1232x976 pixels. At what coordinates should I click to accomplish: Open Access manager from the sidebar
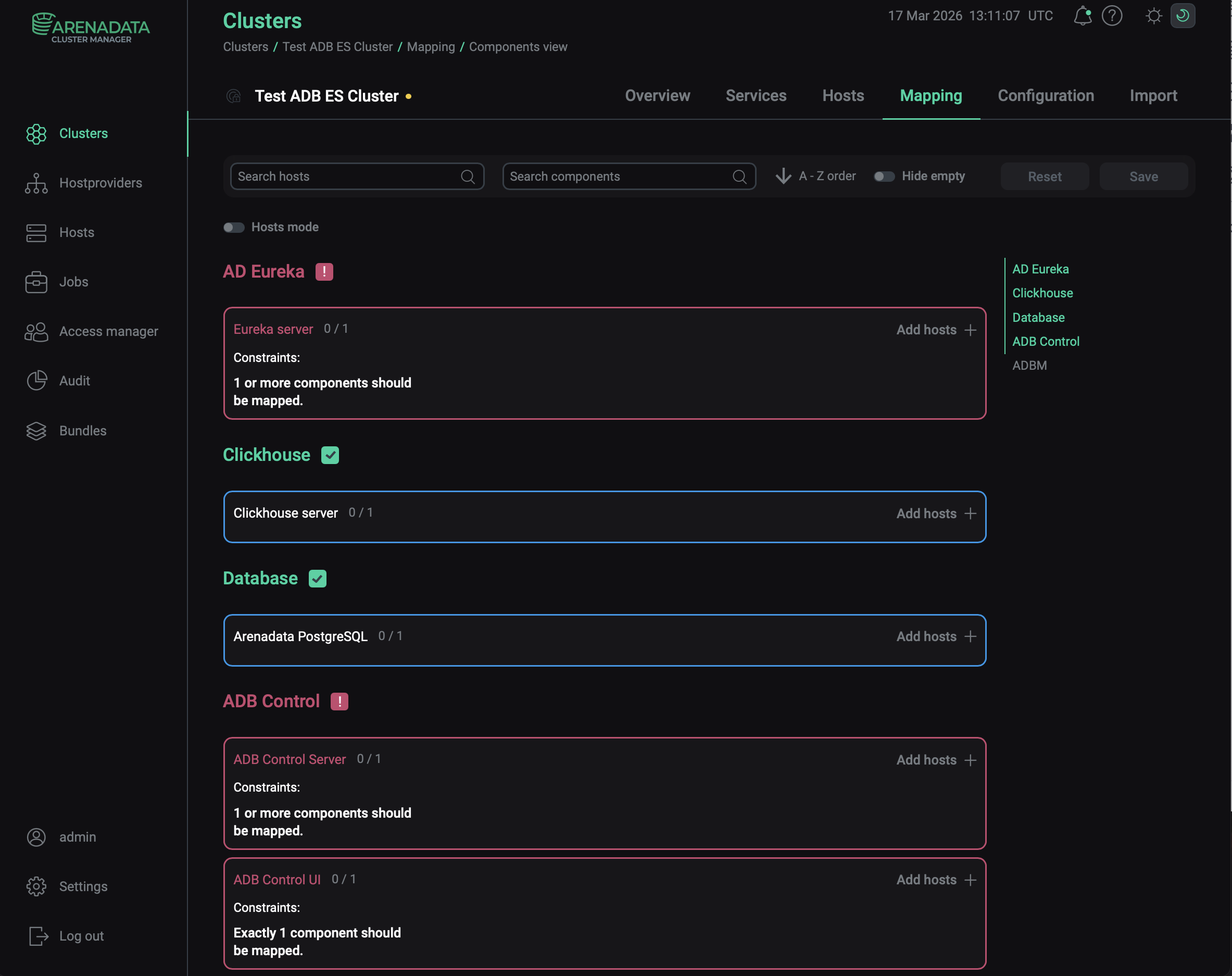pos(108,331)
